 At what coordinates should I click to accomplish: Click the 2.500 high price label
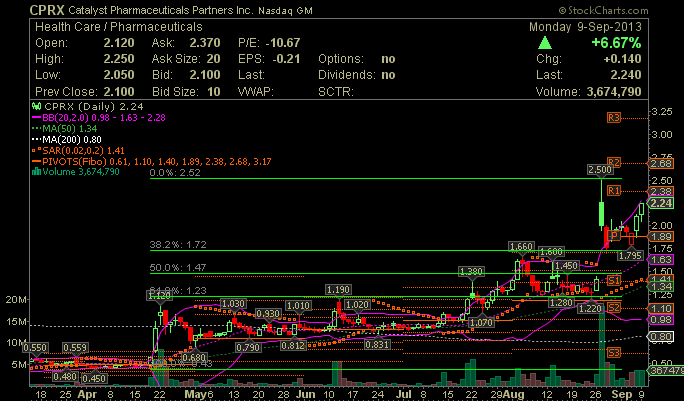click(600, 171)
